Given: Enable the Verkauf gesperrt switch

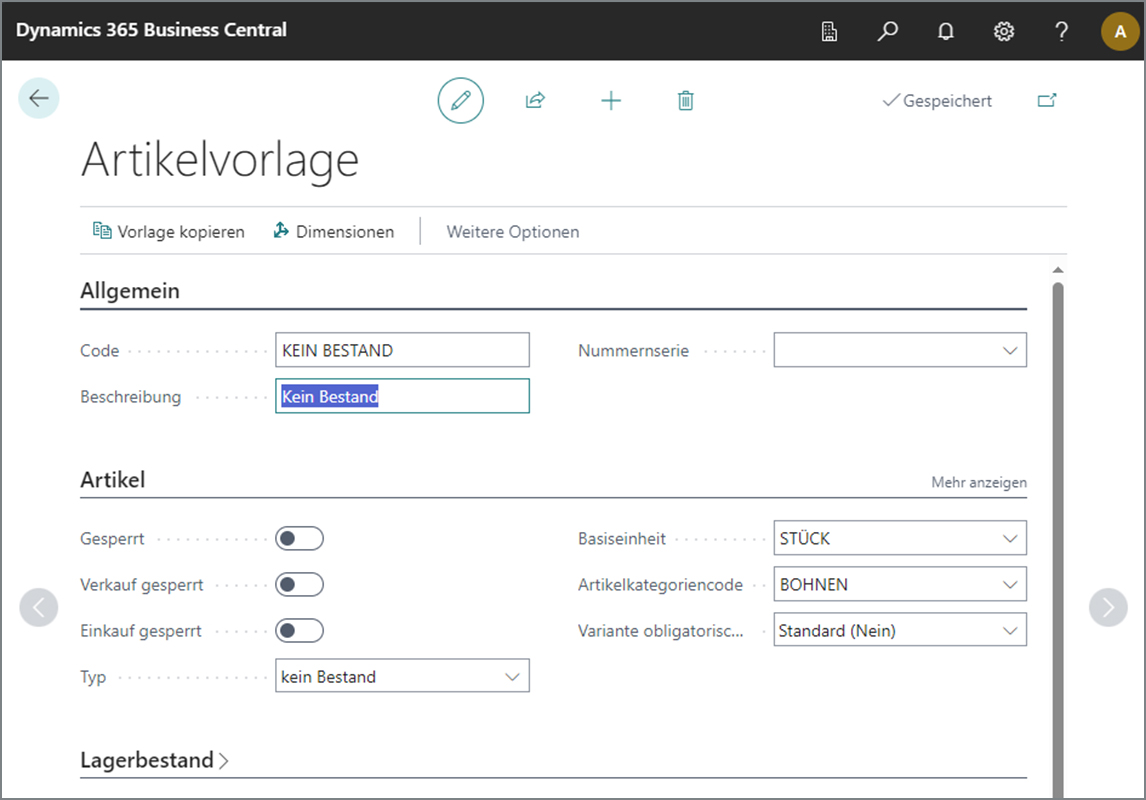Looking at the screenshot, I should coord(300,584).
